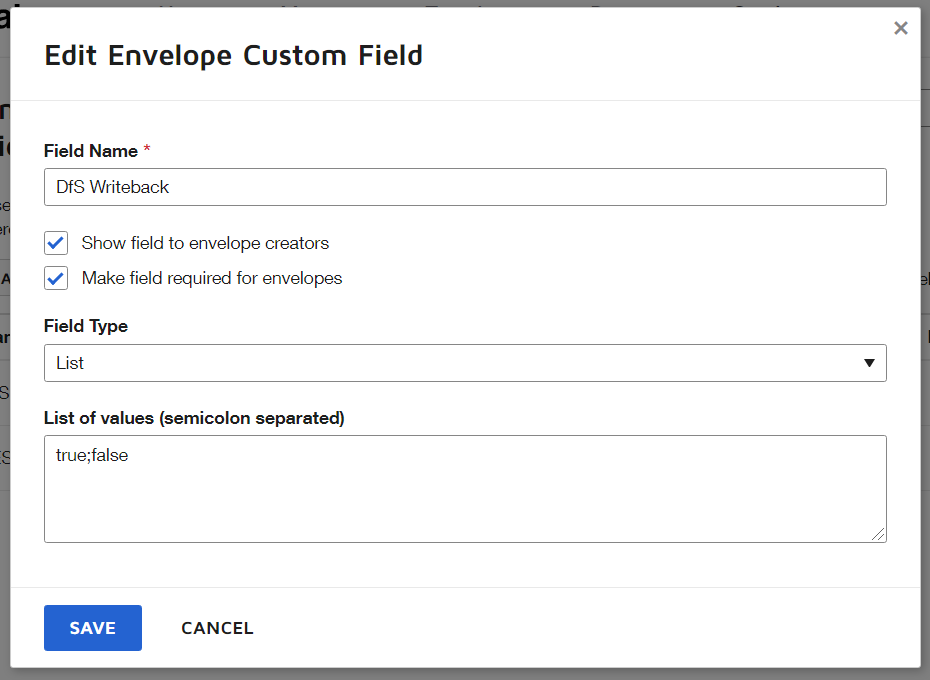Click the true;false values textarea
The height and width of the screenshot is (680, 930).
pos(465,488)
